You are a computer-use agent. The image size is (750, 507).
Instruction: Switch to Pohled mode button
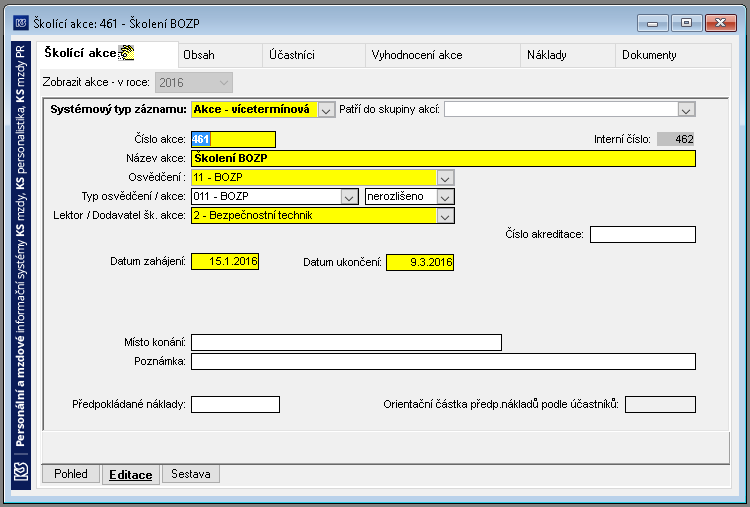[71, 474]
